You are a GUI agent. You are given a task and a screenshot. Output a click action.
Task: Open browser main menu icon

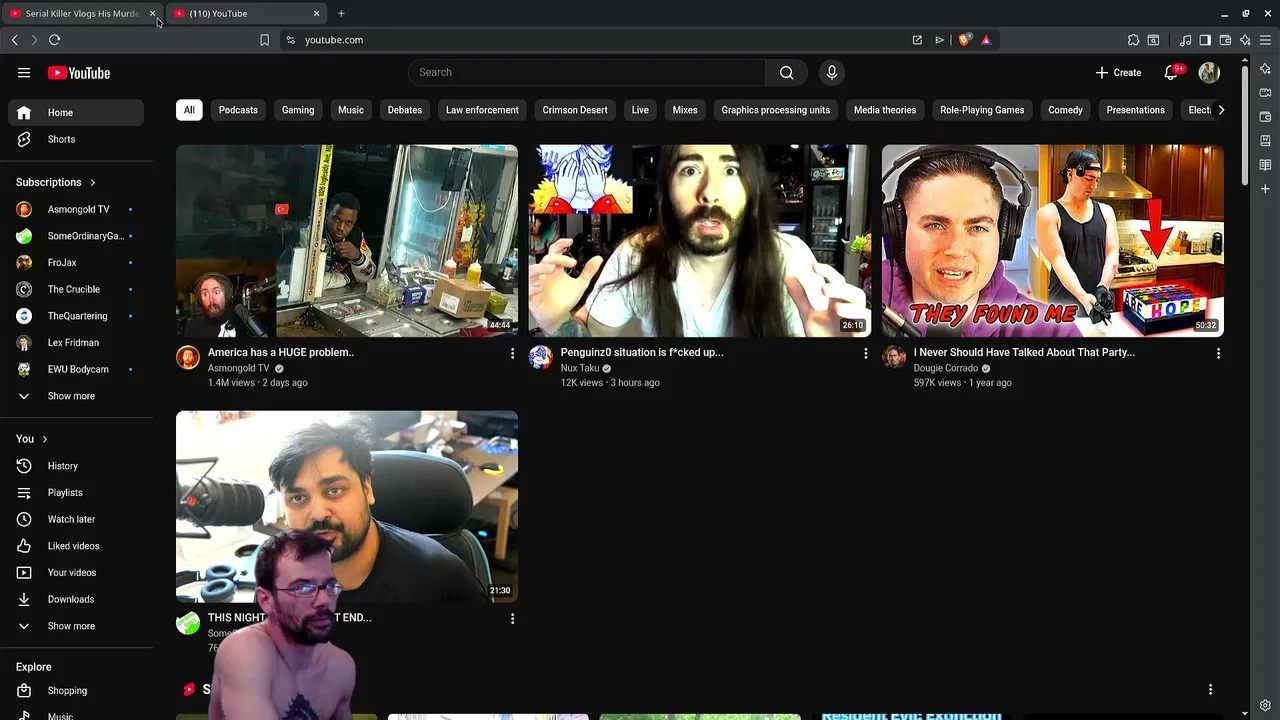pos(1265,40)
